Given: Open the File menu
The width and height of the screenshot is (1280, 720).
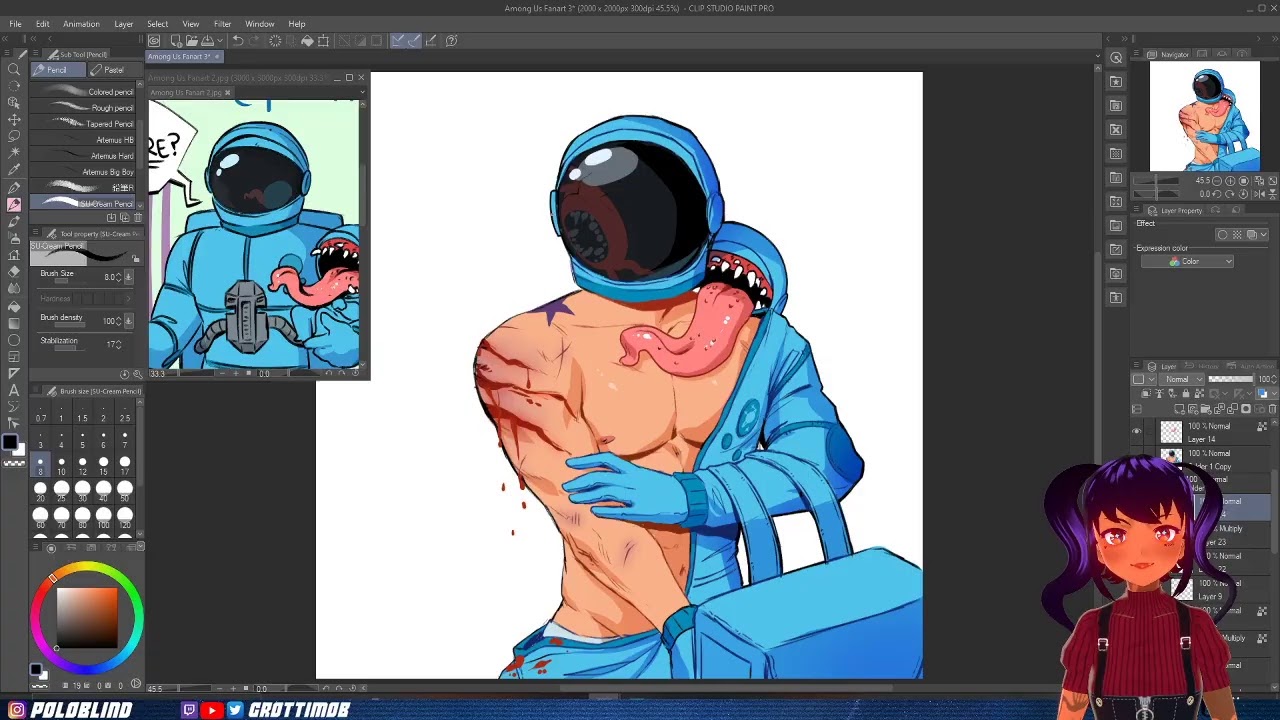Looking at the screenshot, I should tap(16, 24).
